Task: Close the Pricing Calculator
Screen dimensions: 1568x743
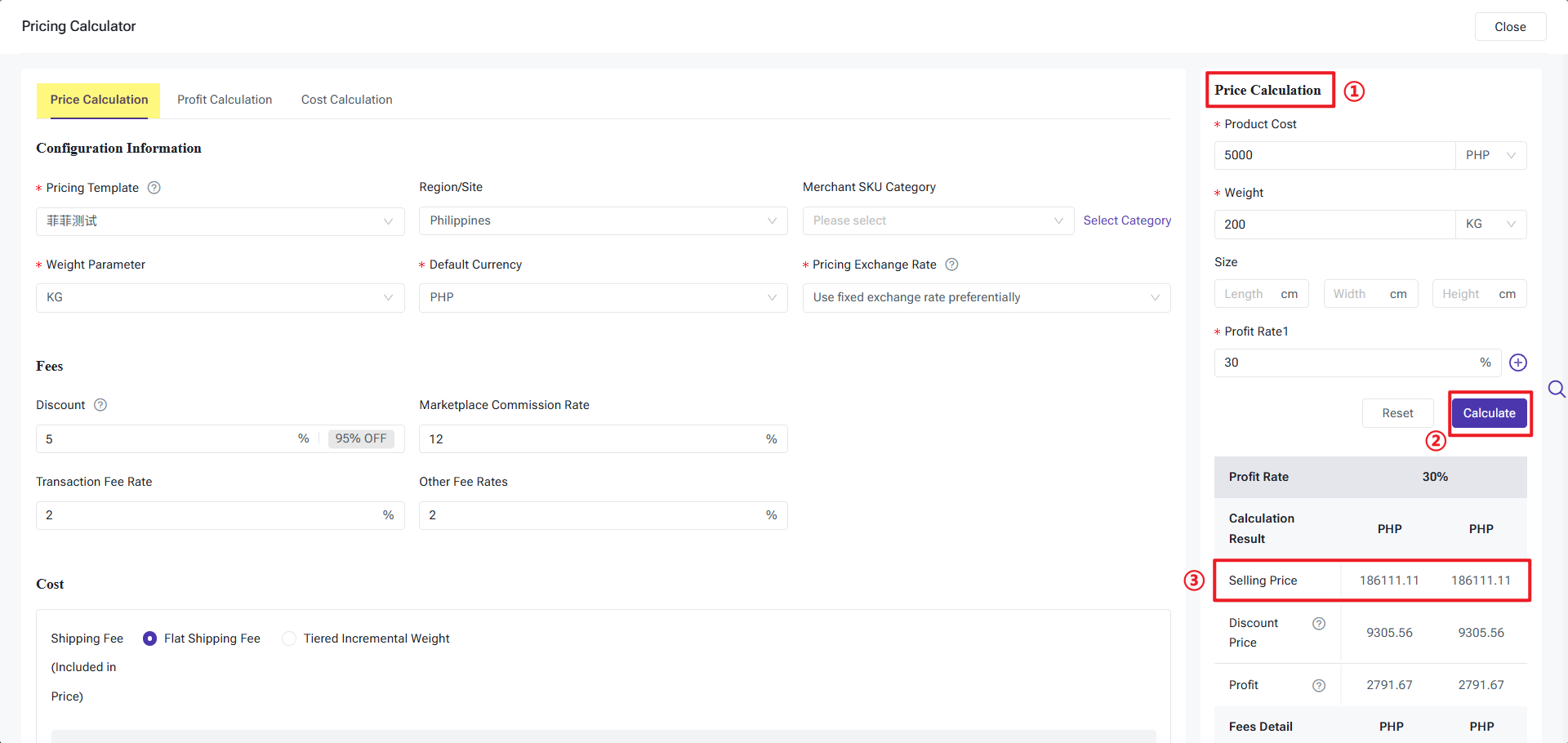Action: click(x=1510, y=27)
